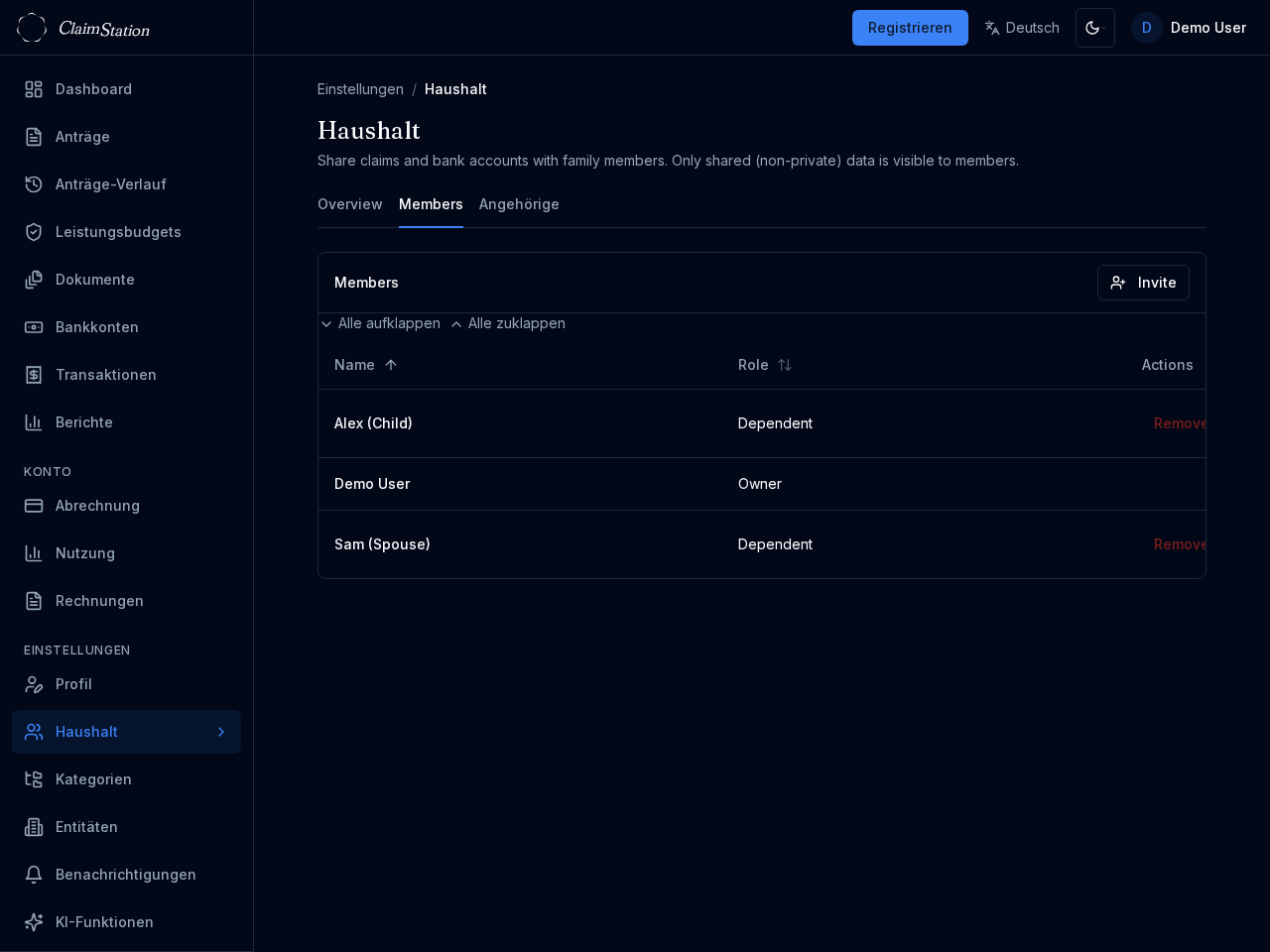Switch to the Overview tab

tap(349, 204)
